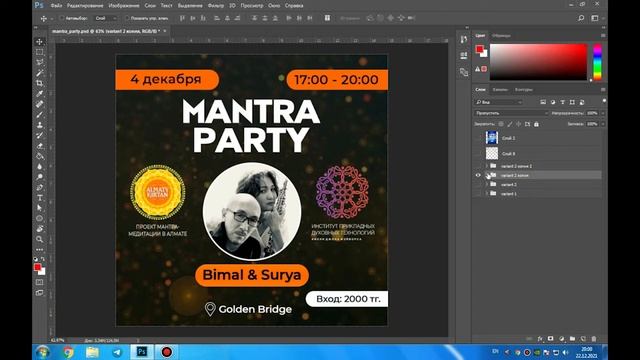The width and height of the screenshot is (640, 360).
Task: Switch to the Образцы tab
Action: (x=501, y=36)
